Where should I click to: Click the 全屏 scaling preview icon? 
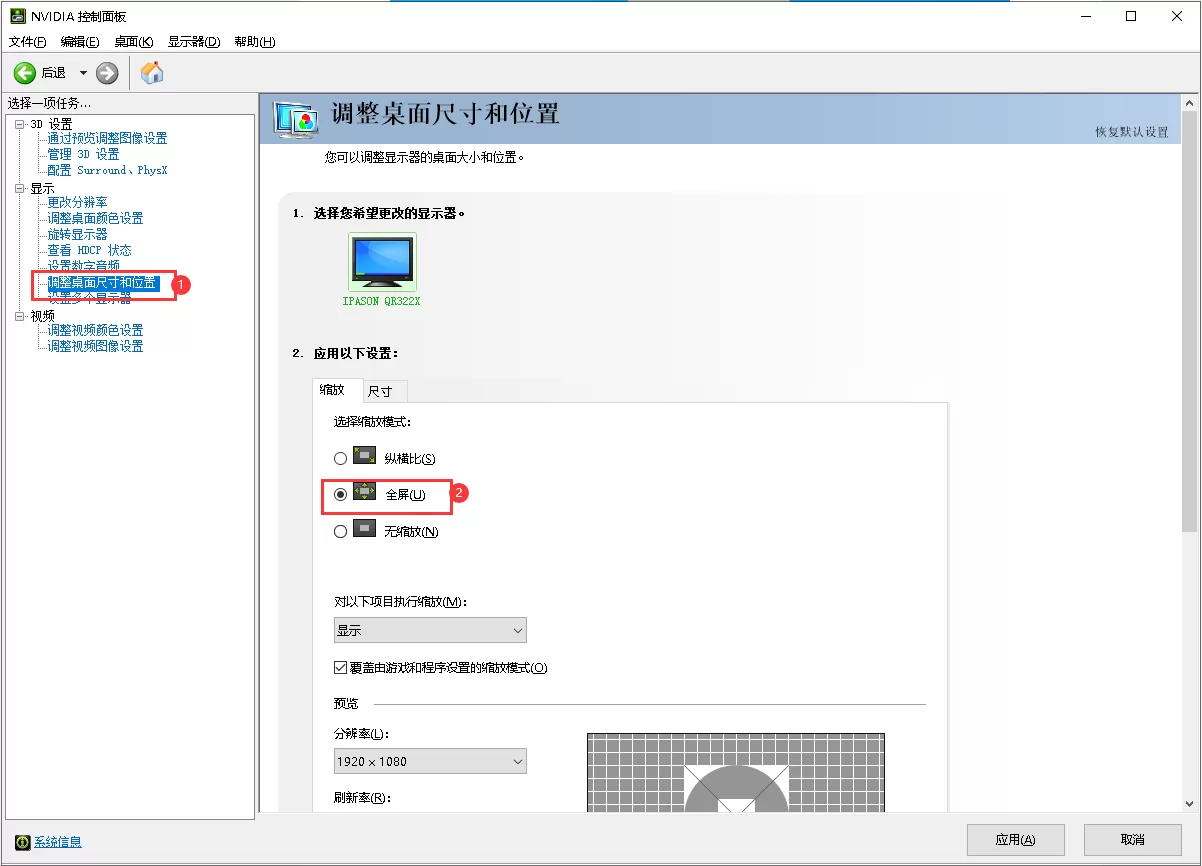[x=365, y=493]
